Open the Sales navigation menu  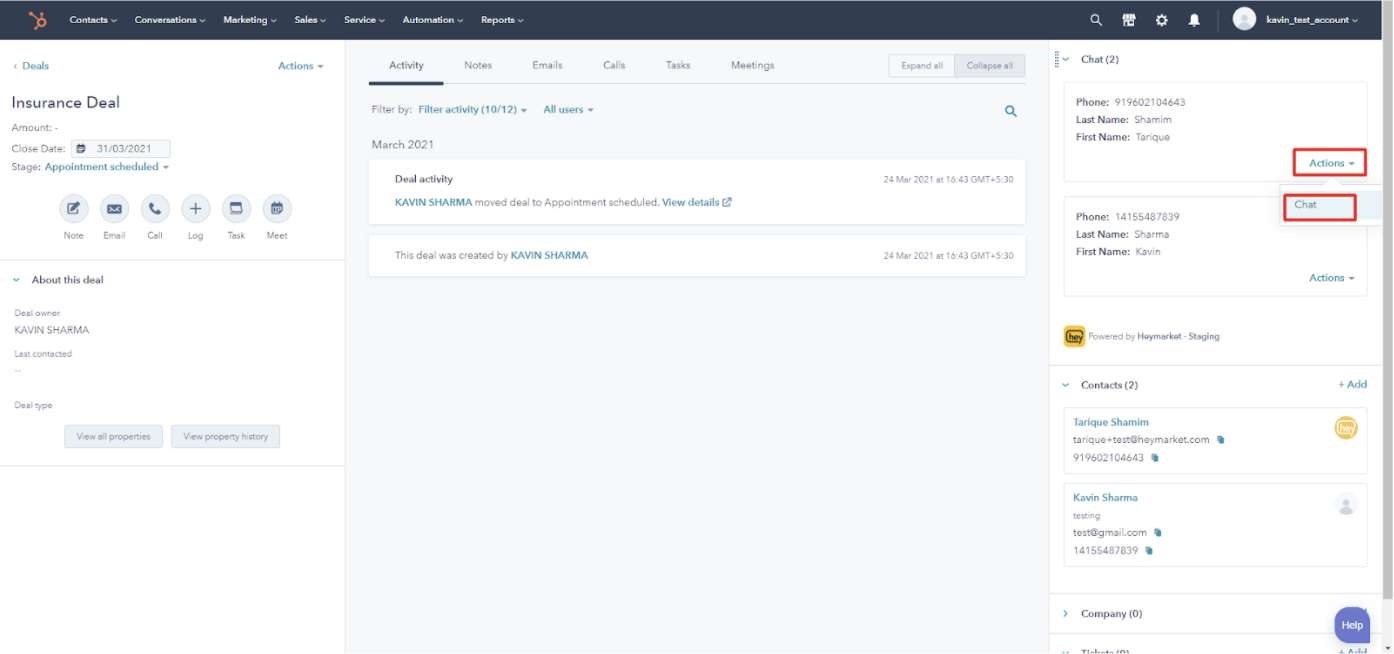(x=310, y=20)
